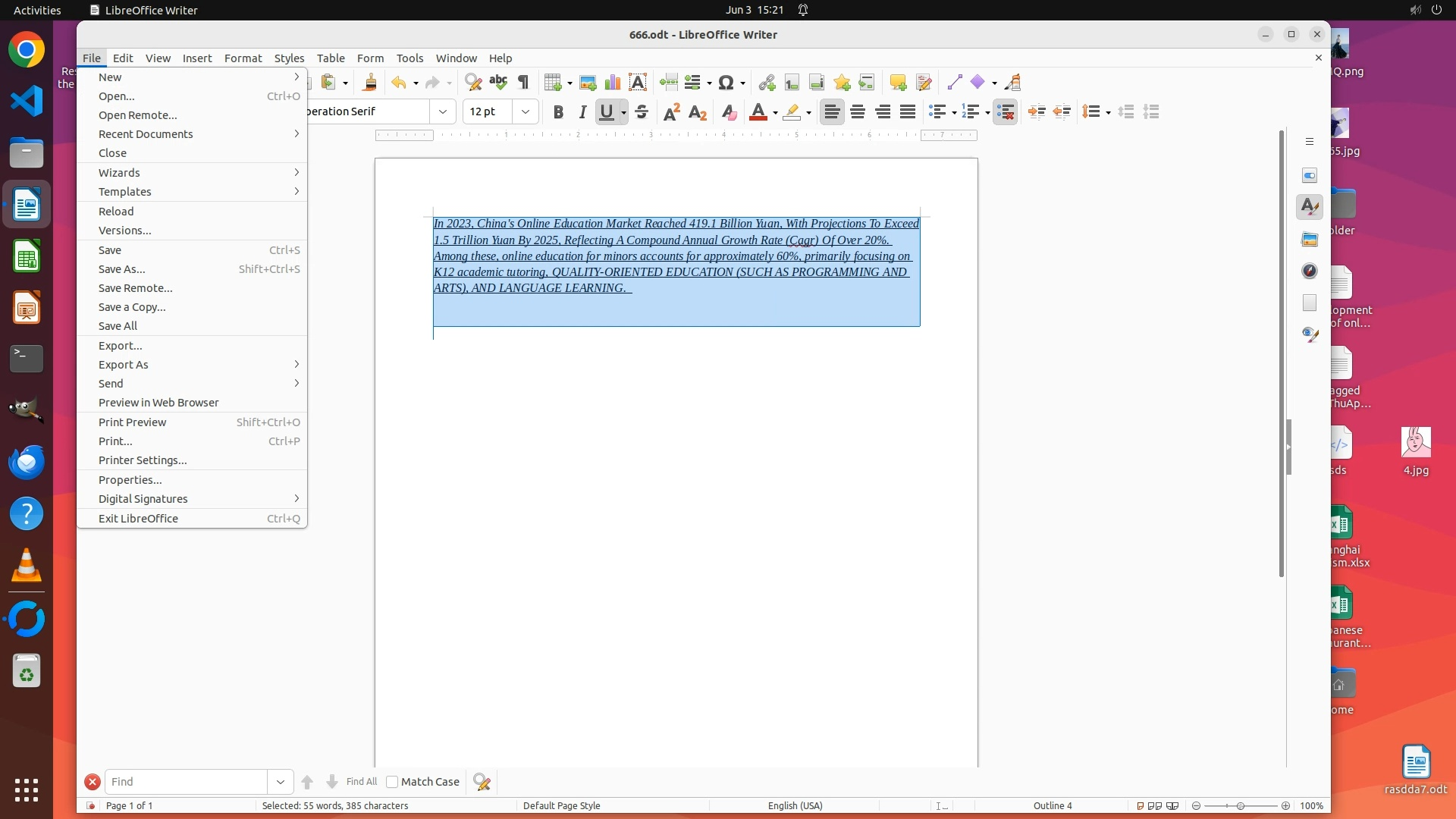
Task: Choose Save As from File menu
Action: [x=122, y=269]
